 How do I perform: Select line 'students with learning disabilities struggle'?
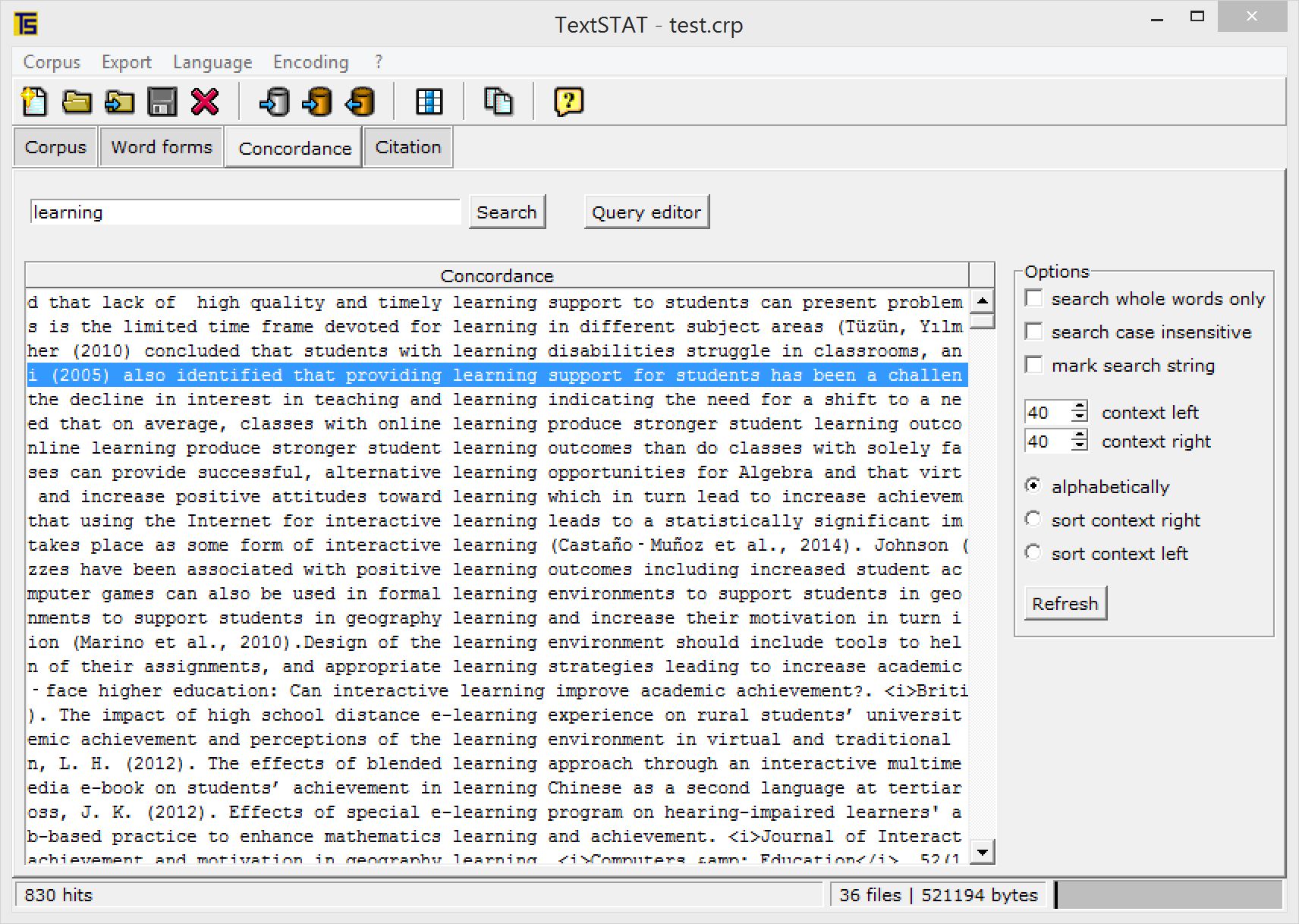pyautogui.click(x=497, y=350)
